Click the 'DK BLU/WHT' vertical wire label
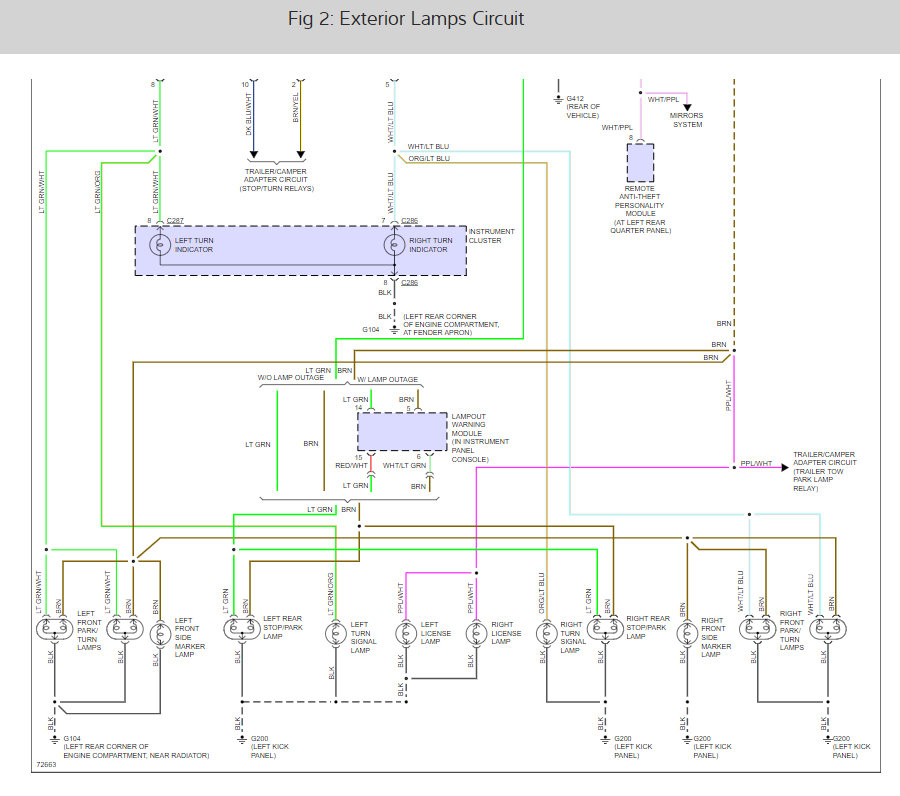Screen dimensions: 900x796 coord(249,115)
